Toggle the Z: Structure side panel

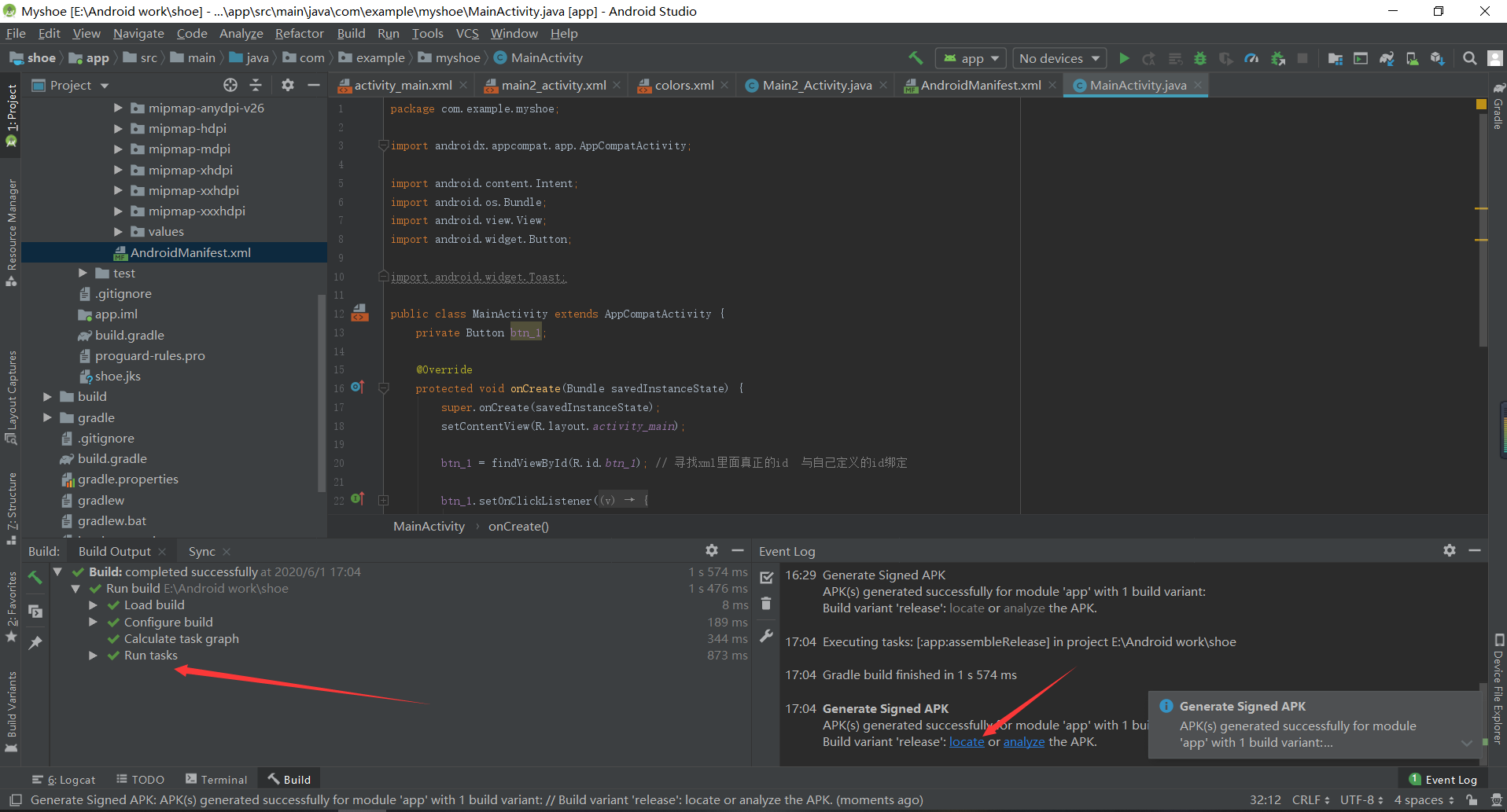coord(11,509)
